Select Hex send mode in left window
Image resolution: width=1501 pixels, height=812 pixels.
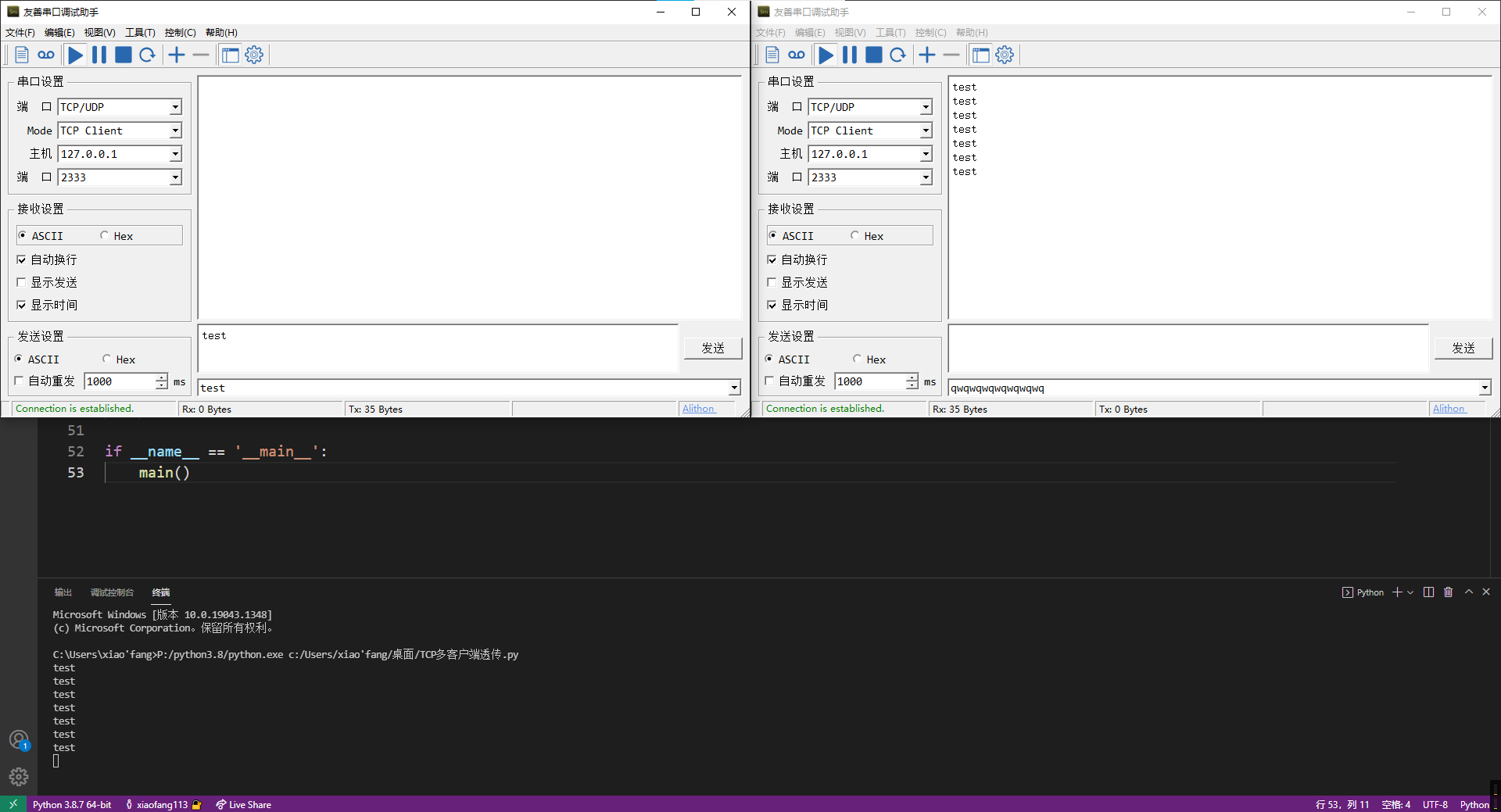[x=119, y=359]
